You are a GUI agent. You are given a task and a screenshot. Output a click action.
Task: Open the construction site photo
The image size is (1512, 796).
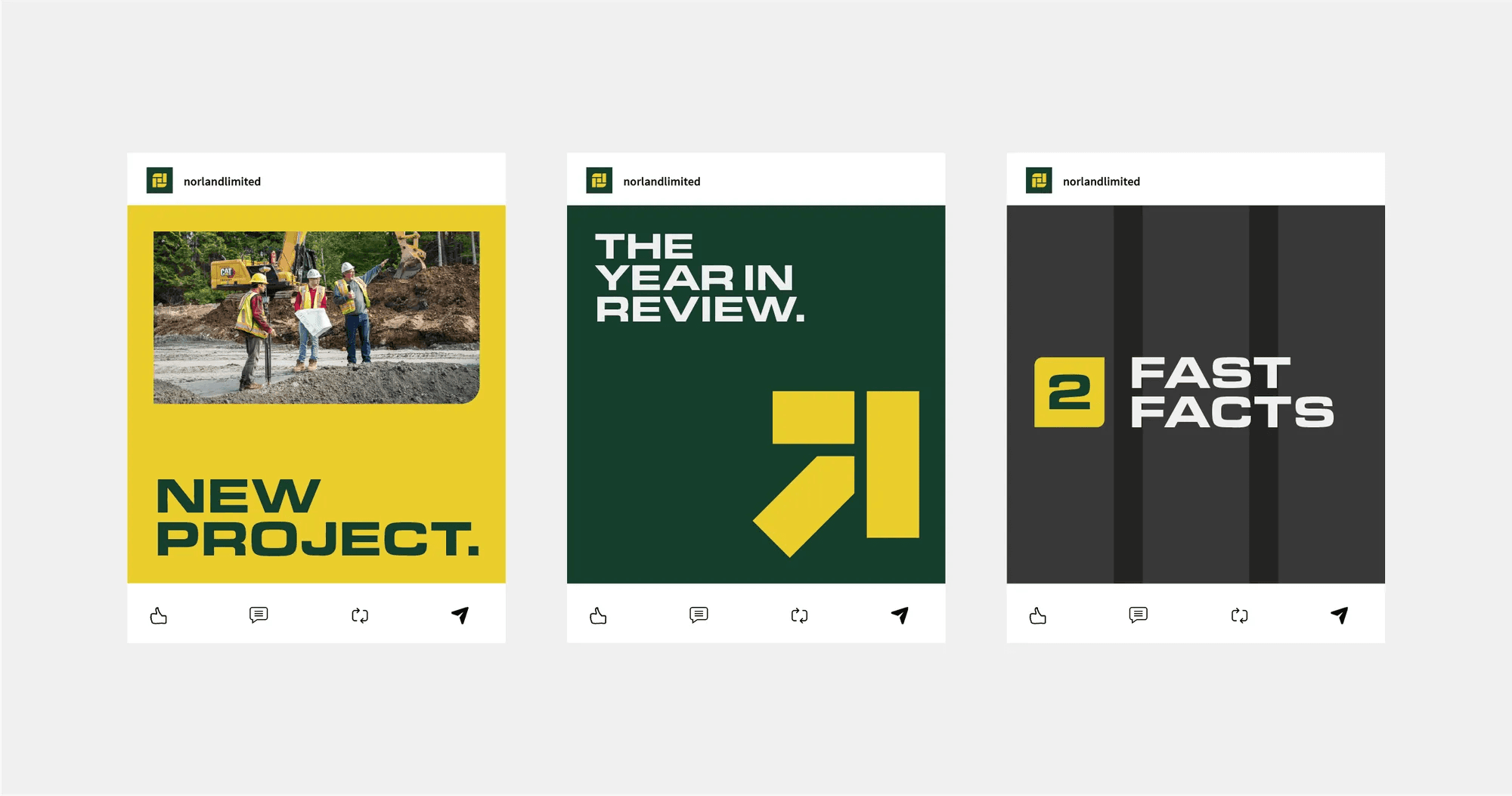[x=316, y=317]
